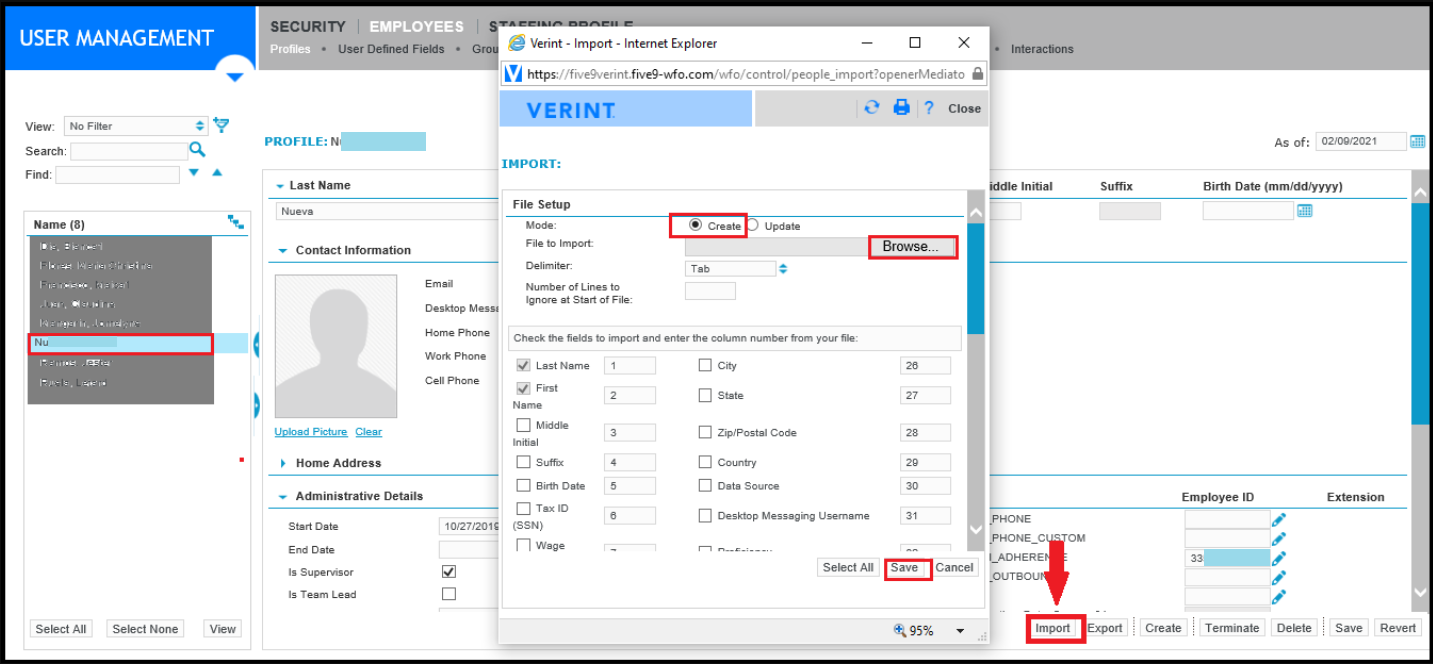Click the address bar lock icon
Viewport: 1433px width, 664px height.
(977, 74)
